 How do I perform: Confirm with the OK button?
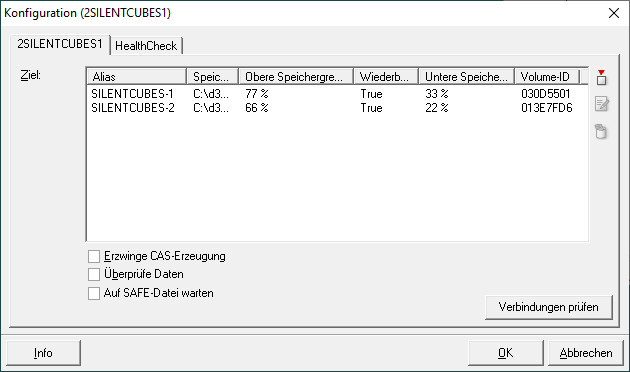[x=505, y=353]
